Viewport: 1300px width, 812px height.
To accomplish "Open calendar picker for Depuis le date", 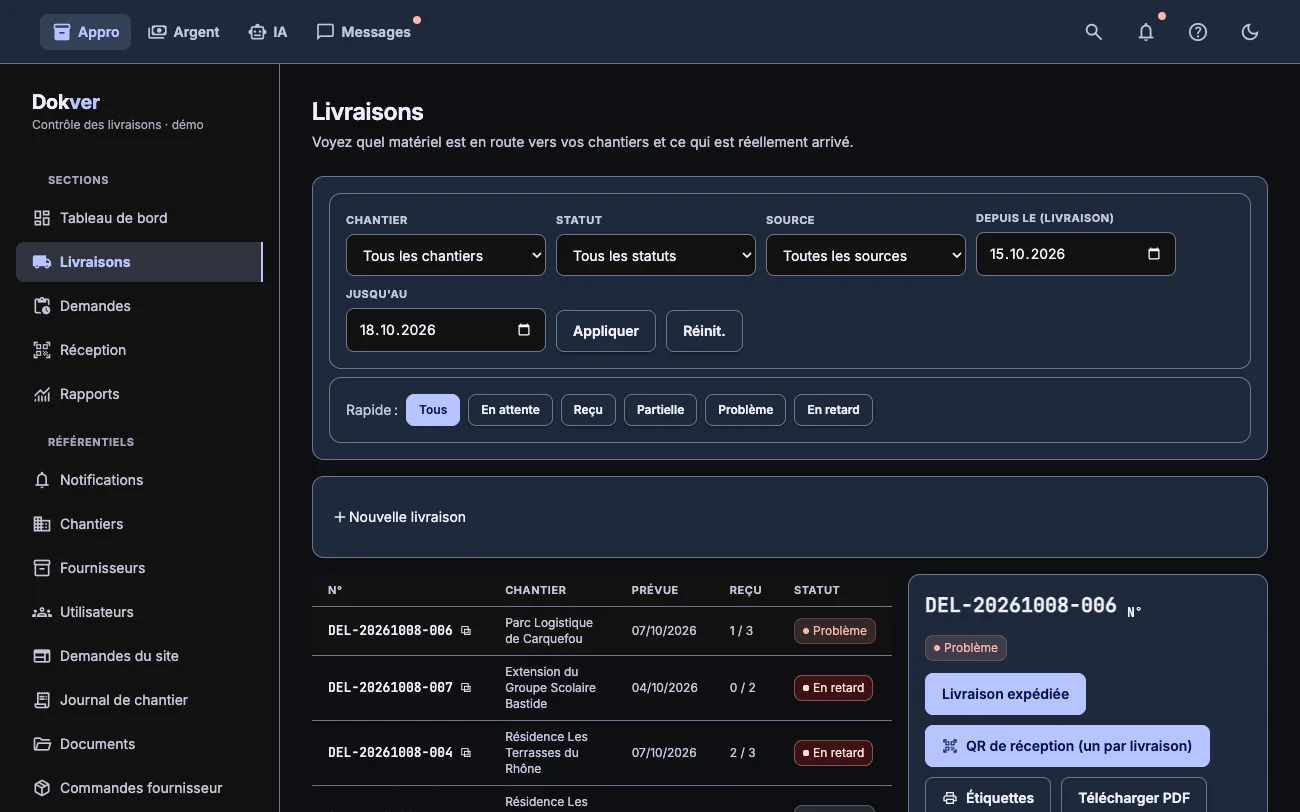I will (x=1154, y=254).
